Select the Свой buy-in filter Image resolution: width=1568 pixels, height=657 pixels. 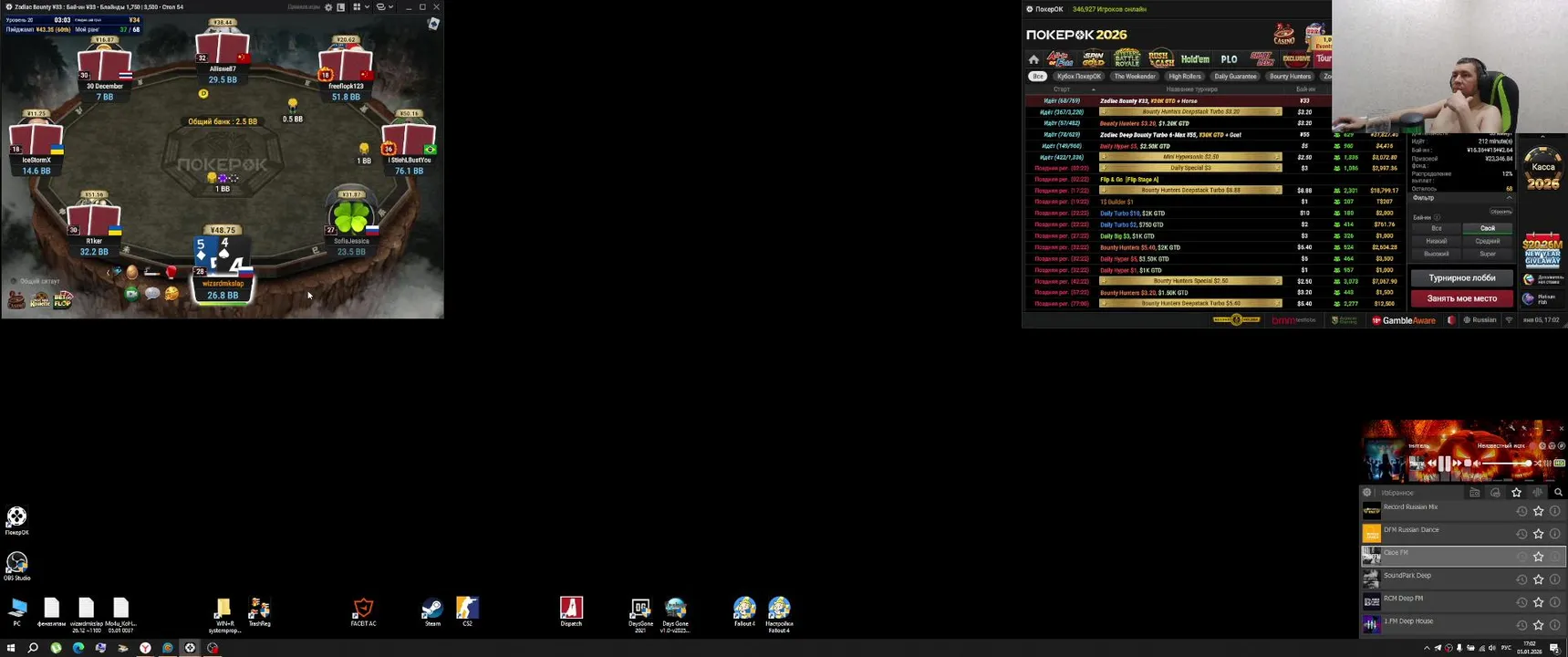point(1488,228)
